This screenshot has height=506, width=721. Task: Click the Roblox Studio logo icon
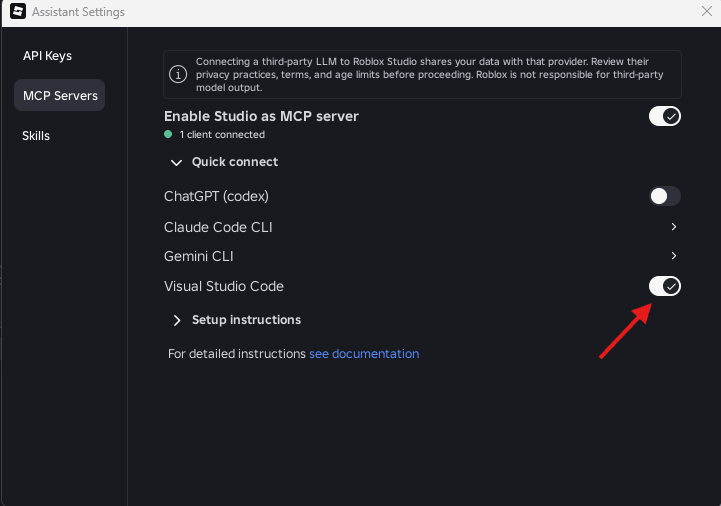click(x=18, y=11)
